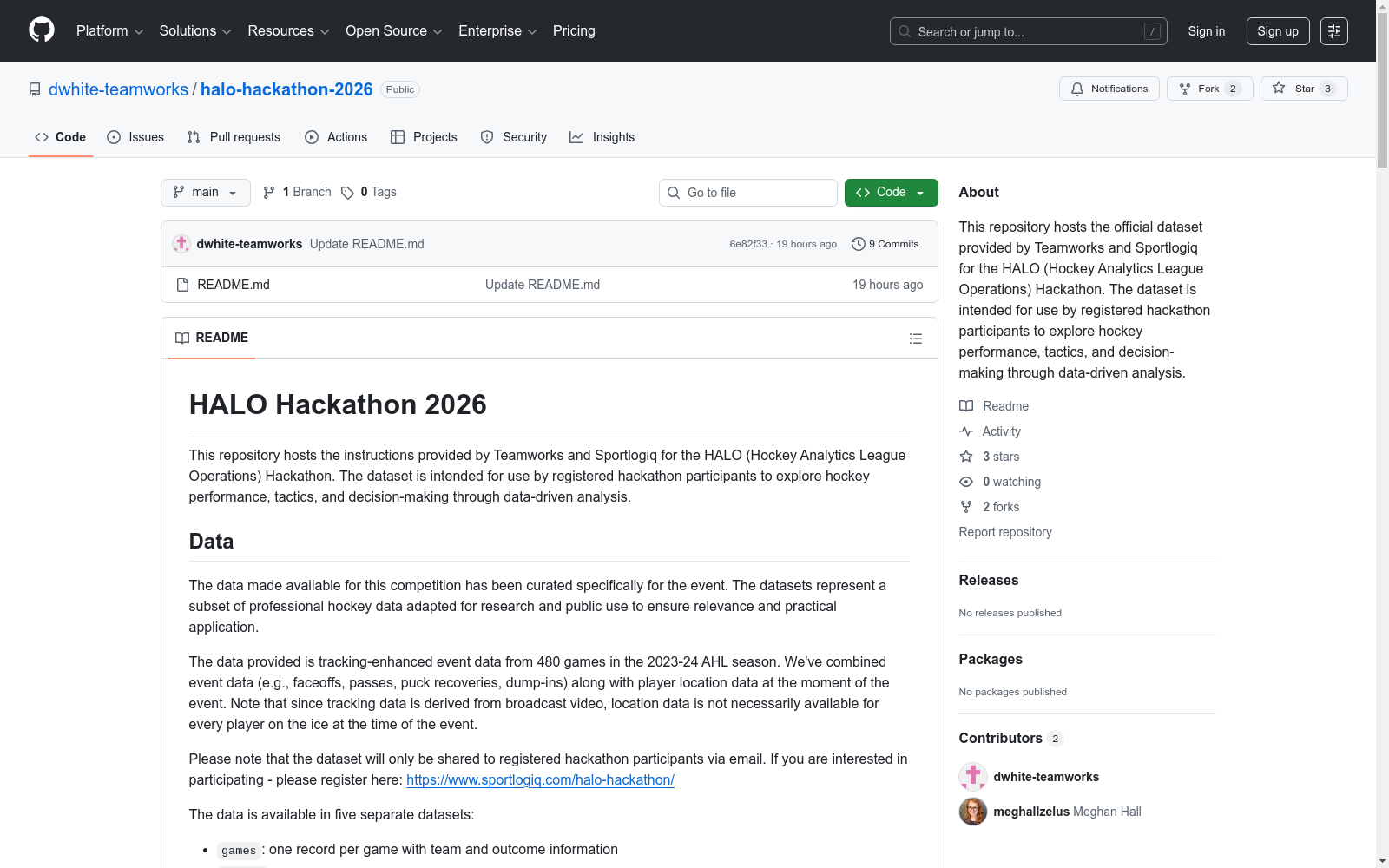Click the book icon next to Readme

click(x=966, y=406)
